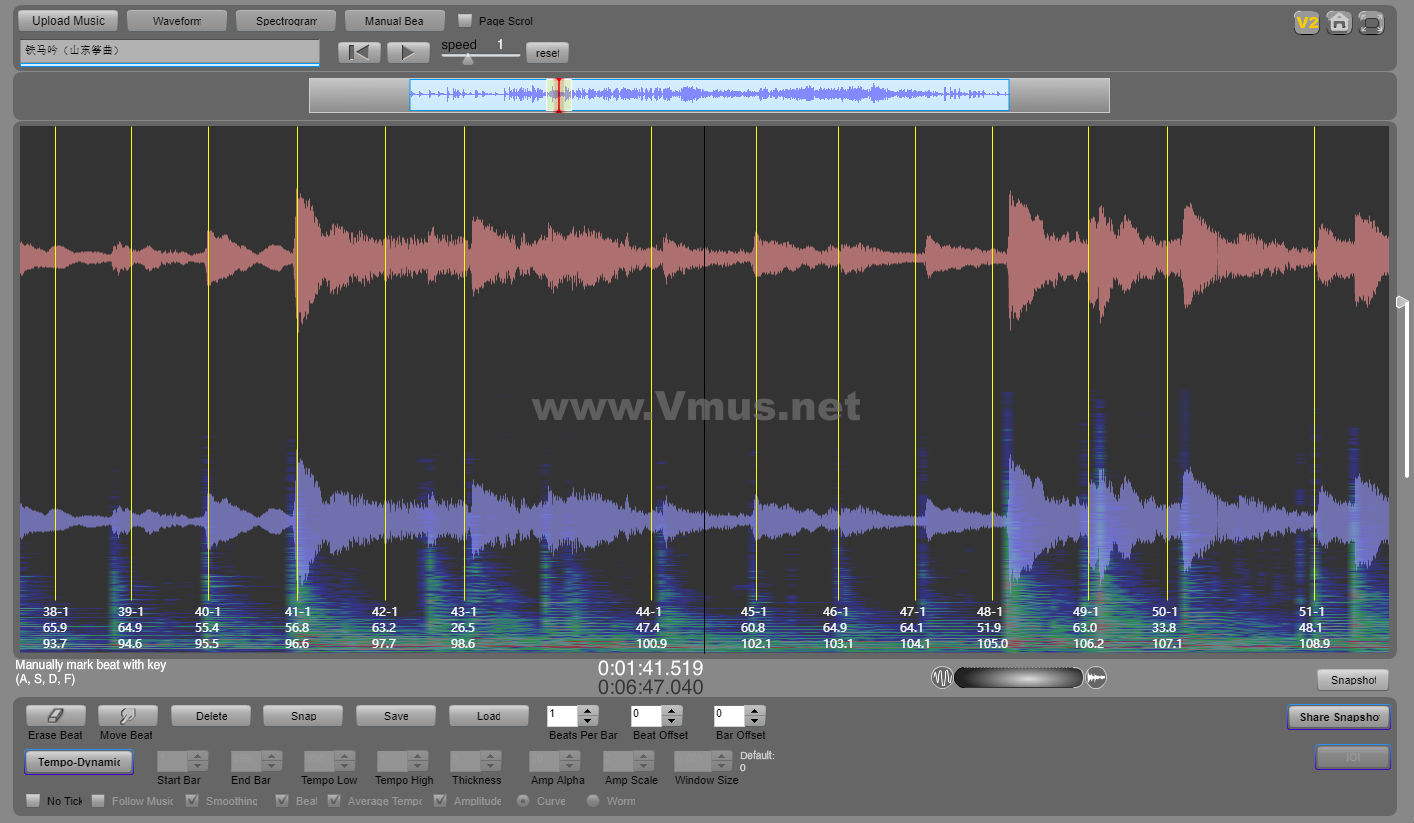Viewport: 1414px width, 823px height.
Task: Increase Start Bar value
Action: coord(198,756)
